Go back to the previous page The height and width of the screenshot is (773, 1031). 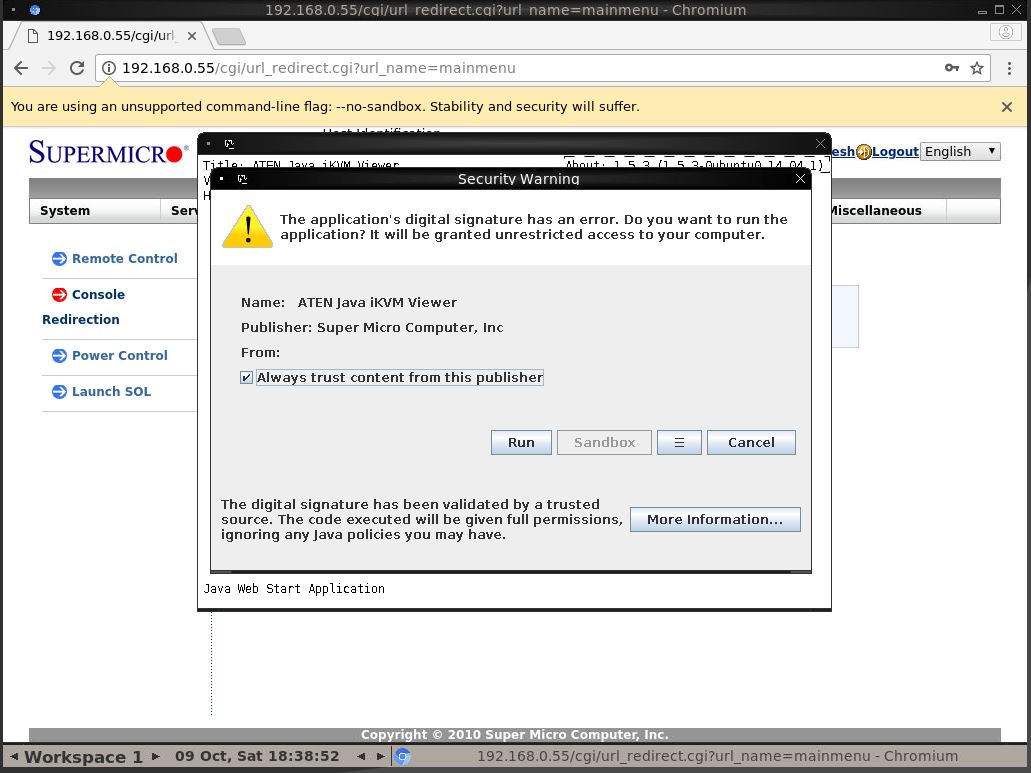coord(21,68)
